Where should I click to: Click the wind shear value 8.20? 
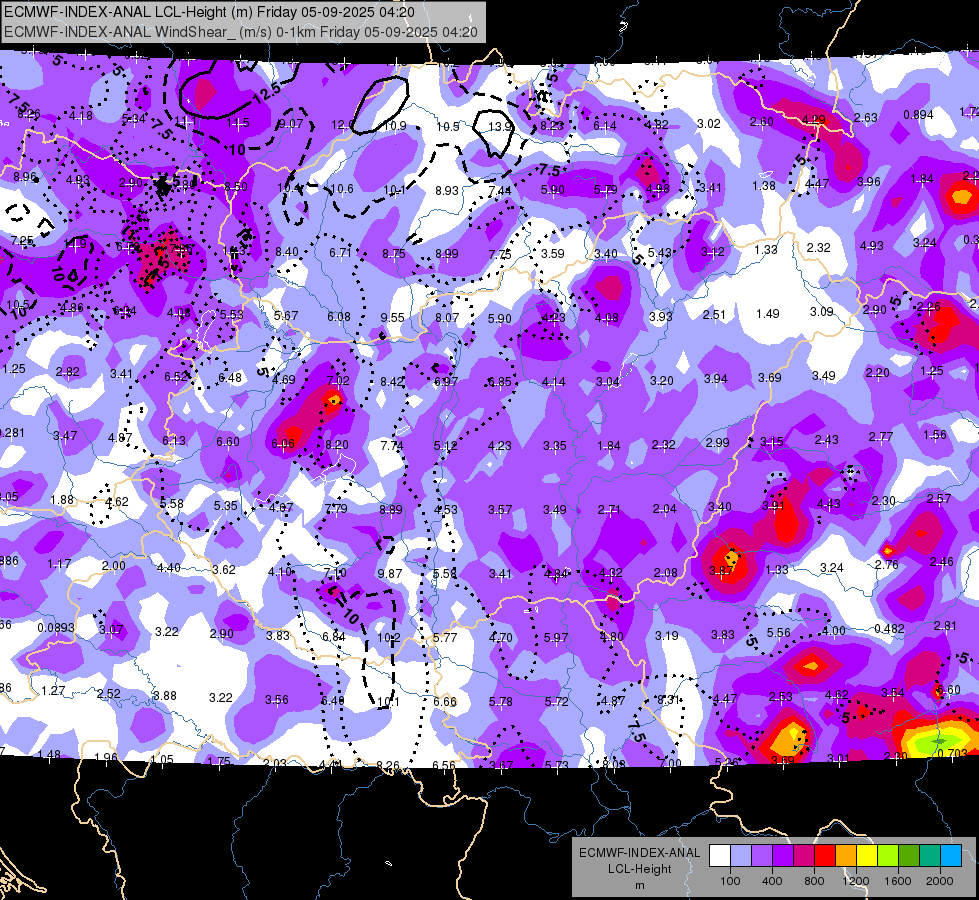(337, 445)
